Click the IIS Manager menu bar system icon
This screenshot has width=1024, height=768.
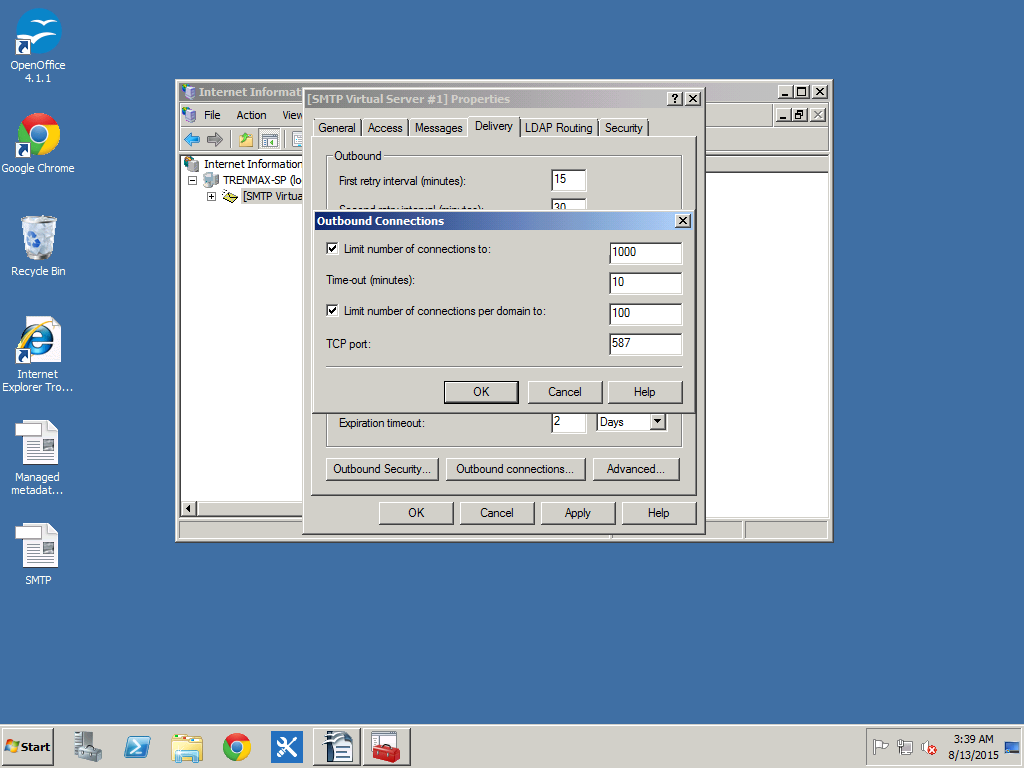(x=189, y=115)
